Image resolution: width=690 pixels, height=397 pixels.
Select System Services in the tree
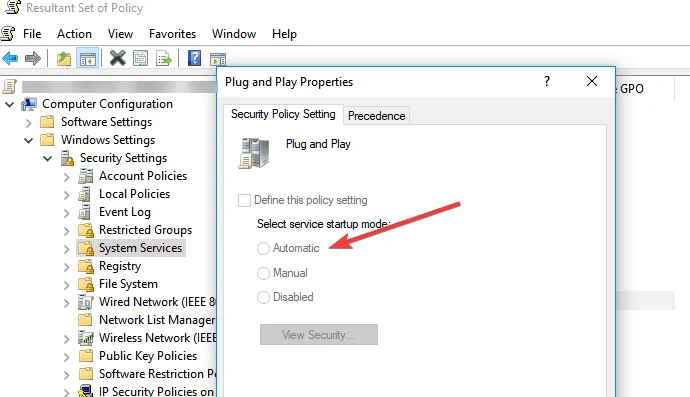140,248
